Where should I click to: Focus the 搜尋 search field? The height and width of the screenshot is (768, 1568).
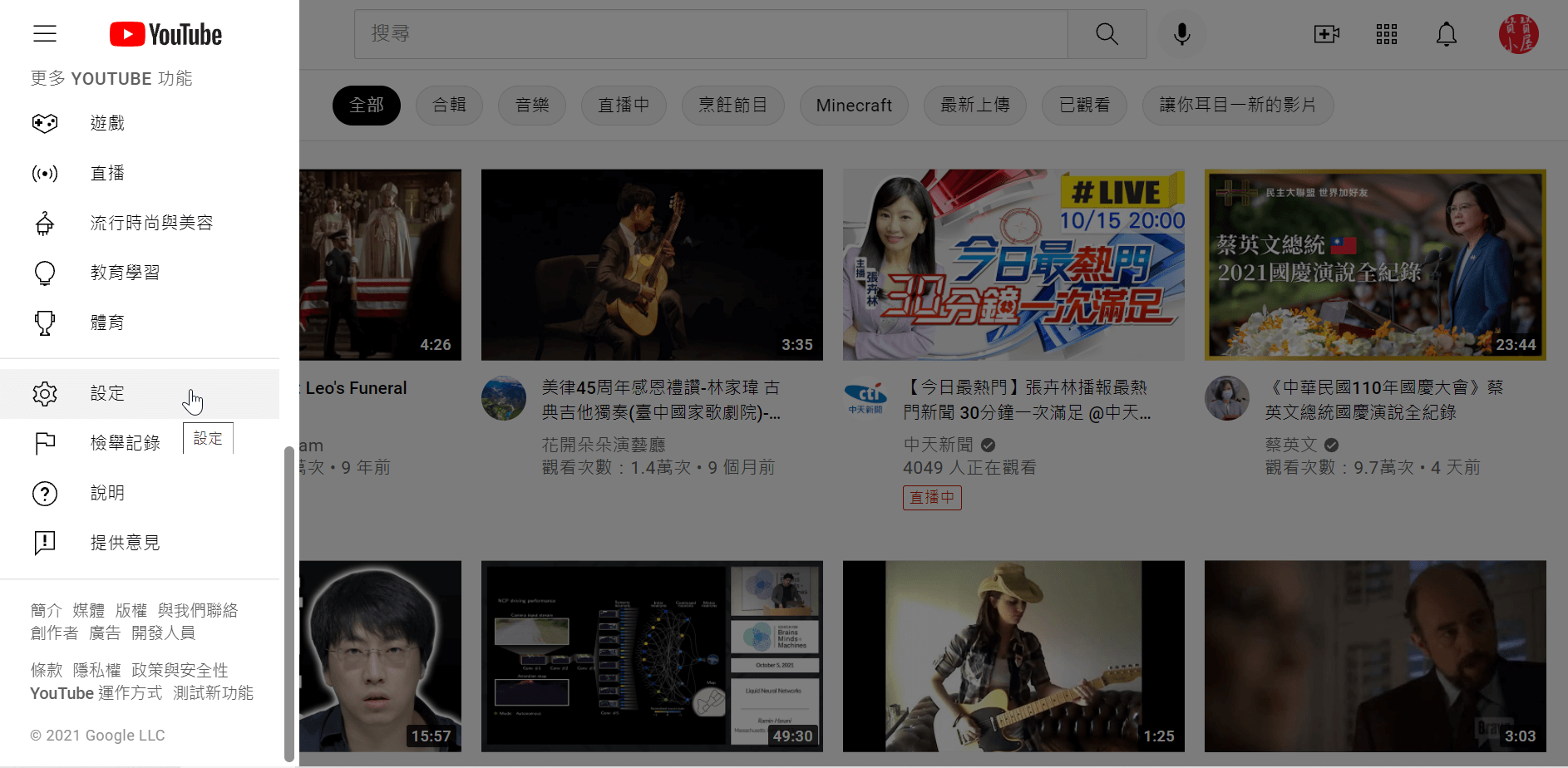coord(711,34)
